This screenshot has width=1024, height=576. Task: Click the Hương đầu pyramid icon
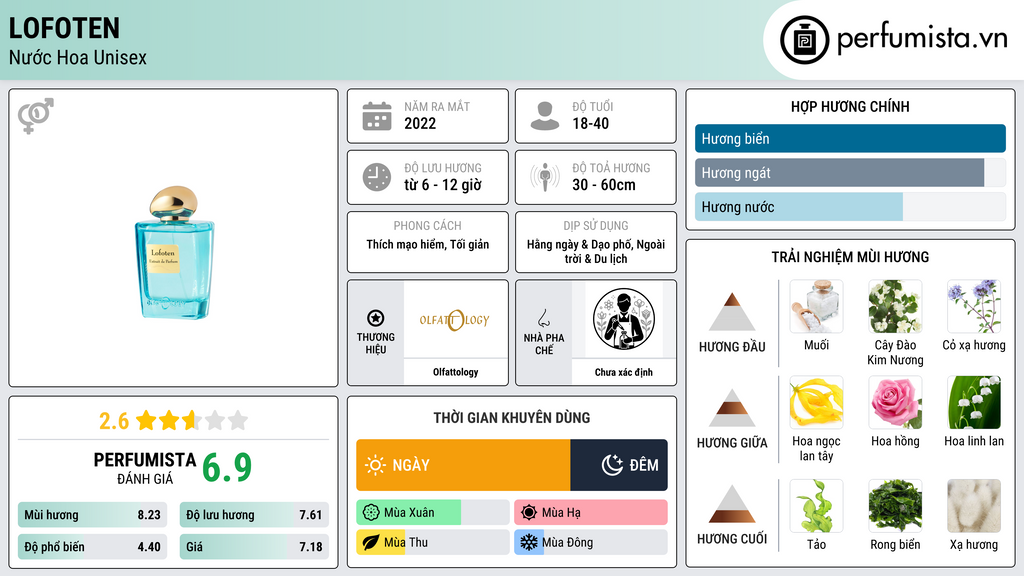732,312
